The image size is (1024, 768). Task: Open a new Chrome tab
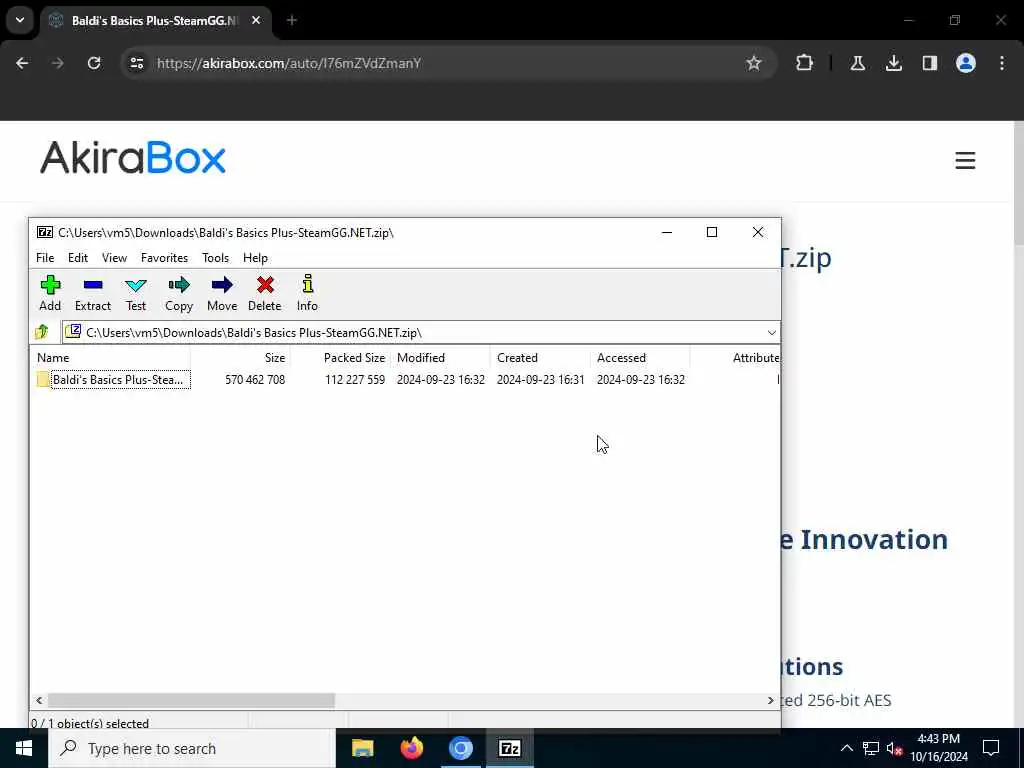point(292,21)
